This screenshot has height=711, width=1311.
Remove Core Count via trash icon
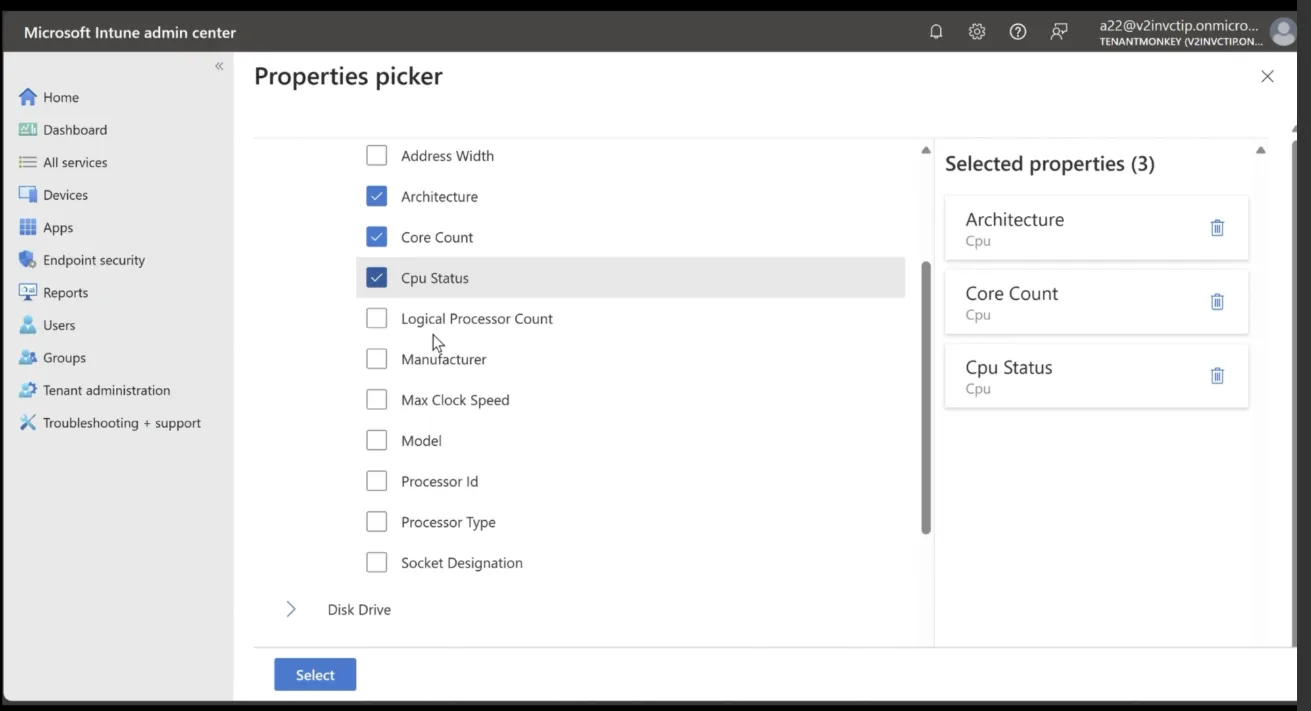[1217, 302]
